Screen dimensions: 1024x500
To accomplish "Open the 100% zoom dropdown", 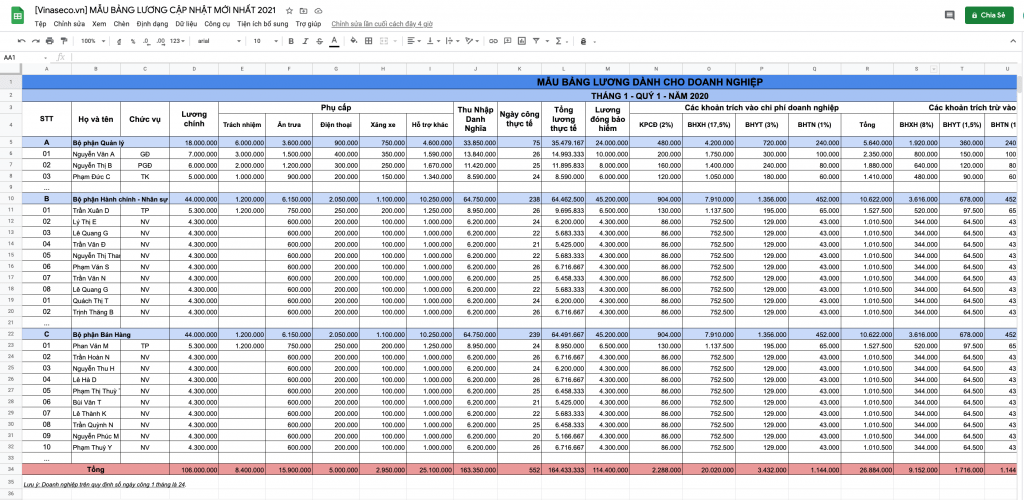I will point(92,41).
